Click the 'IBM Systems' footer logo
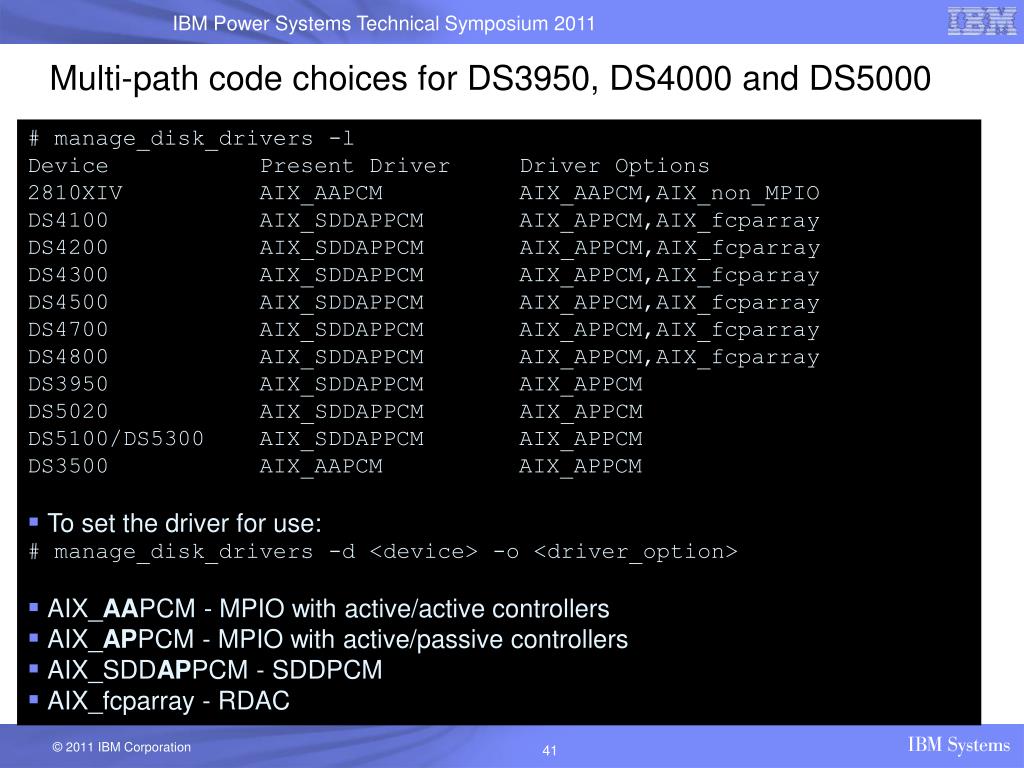The width and height of the screenshot is (1024, 768). tap(959, 745)
